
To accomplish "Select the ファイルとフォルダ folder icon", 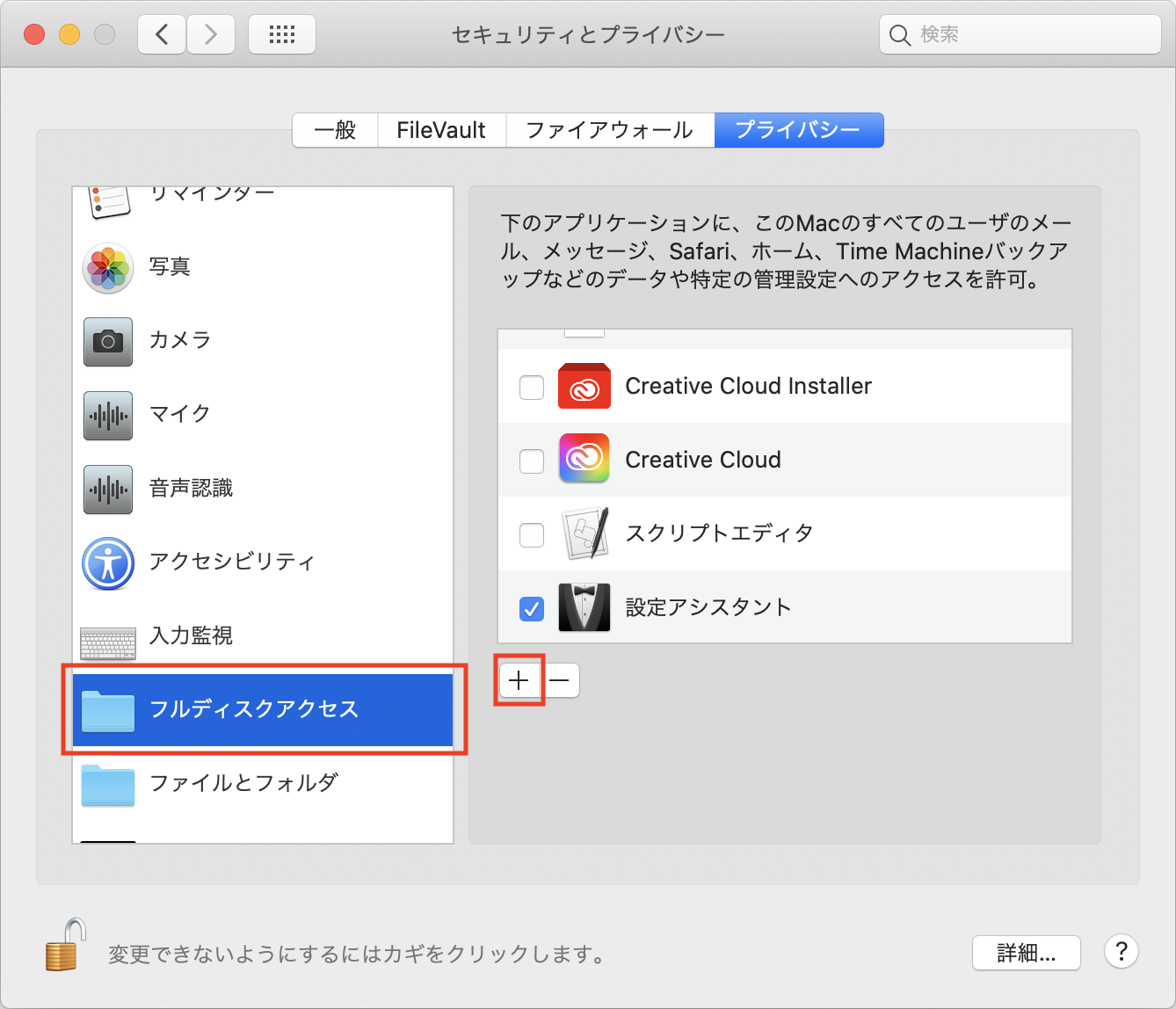I will 106,785.
